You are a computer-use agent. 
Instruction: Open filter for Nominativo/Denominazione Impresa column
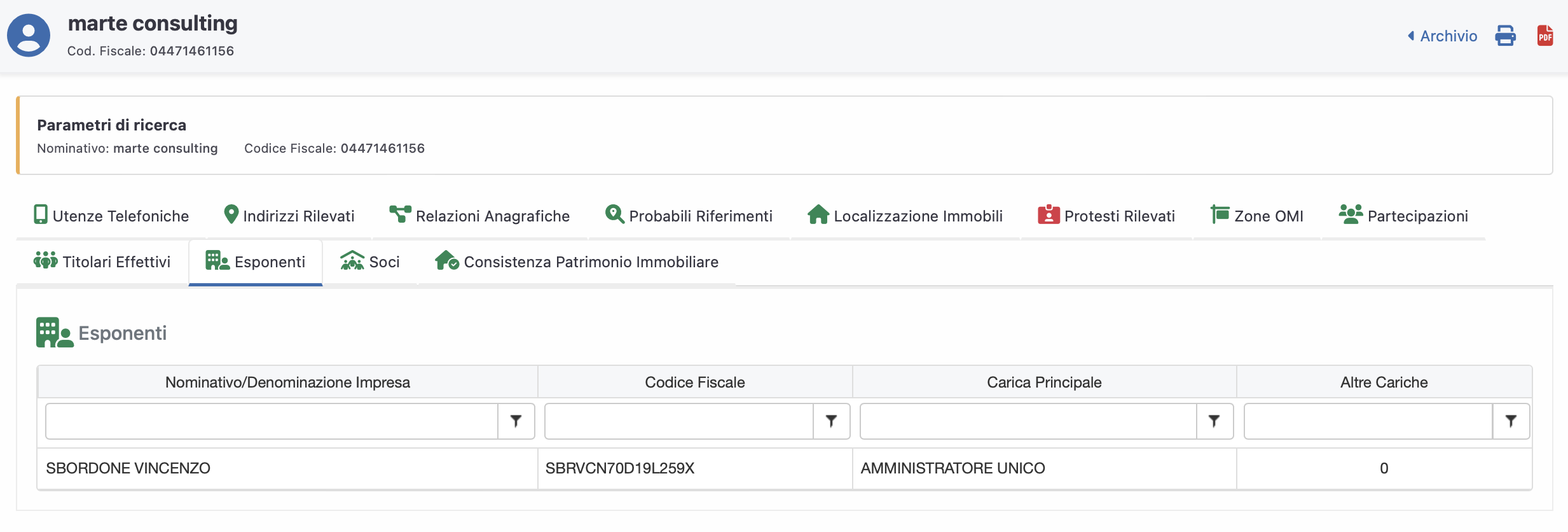click(516, 421)
